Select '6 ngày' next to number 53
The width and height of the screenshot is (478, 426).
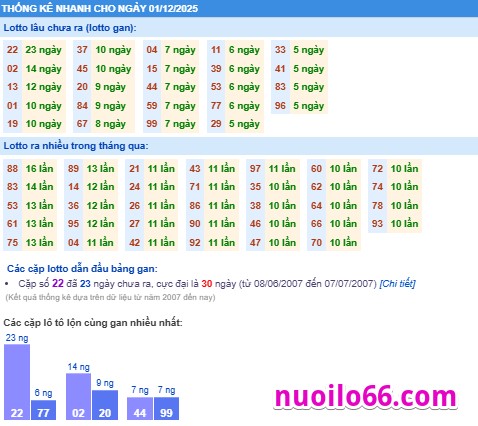tap(244, 87)
